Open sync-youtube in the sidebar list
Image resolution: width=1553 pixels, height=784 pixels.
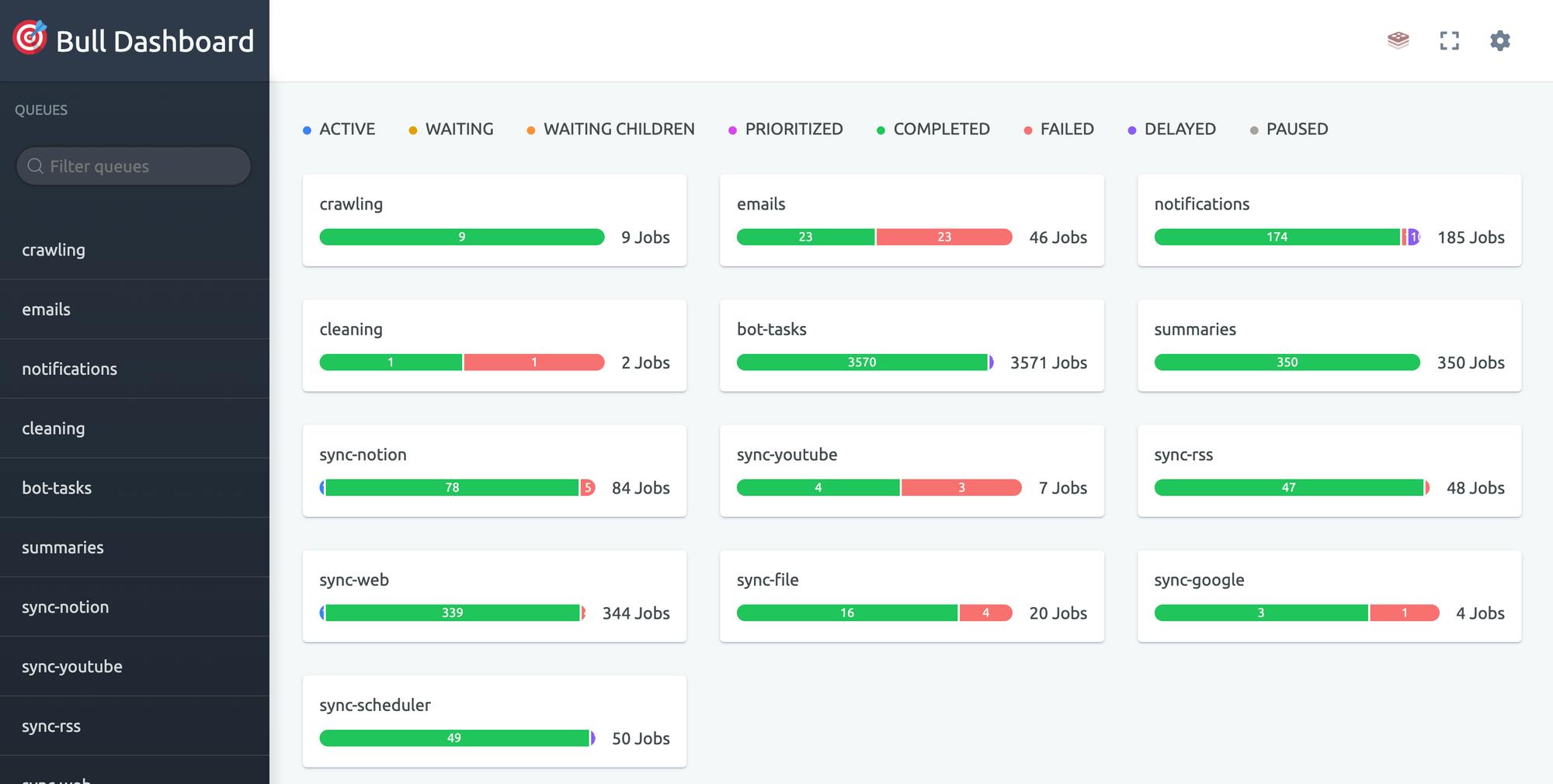72,667
